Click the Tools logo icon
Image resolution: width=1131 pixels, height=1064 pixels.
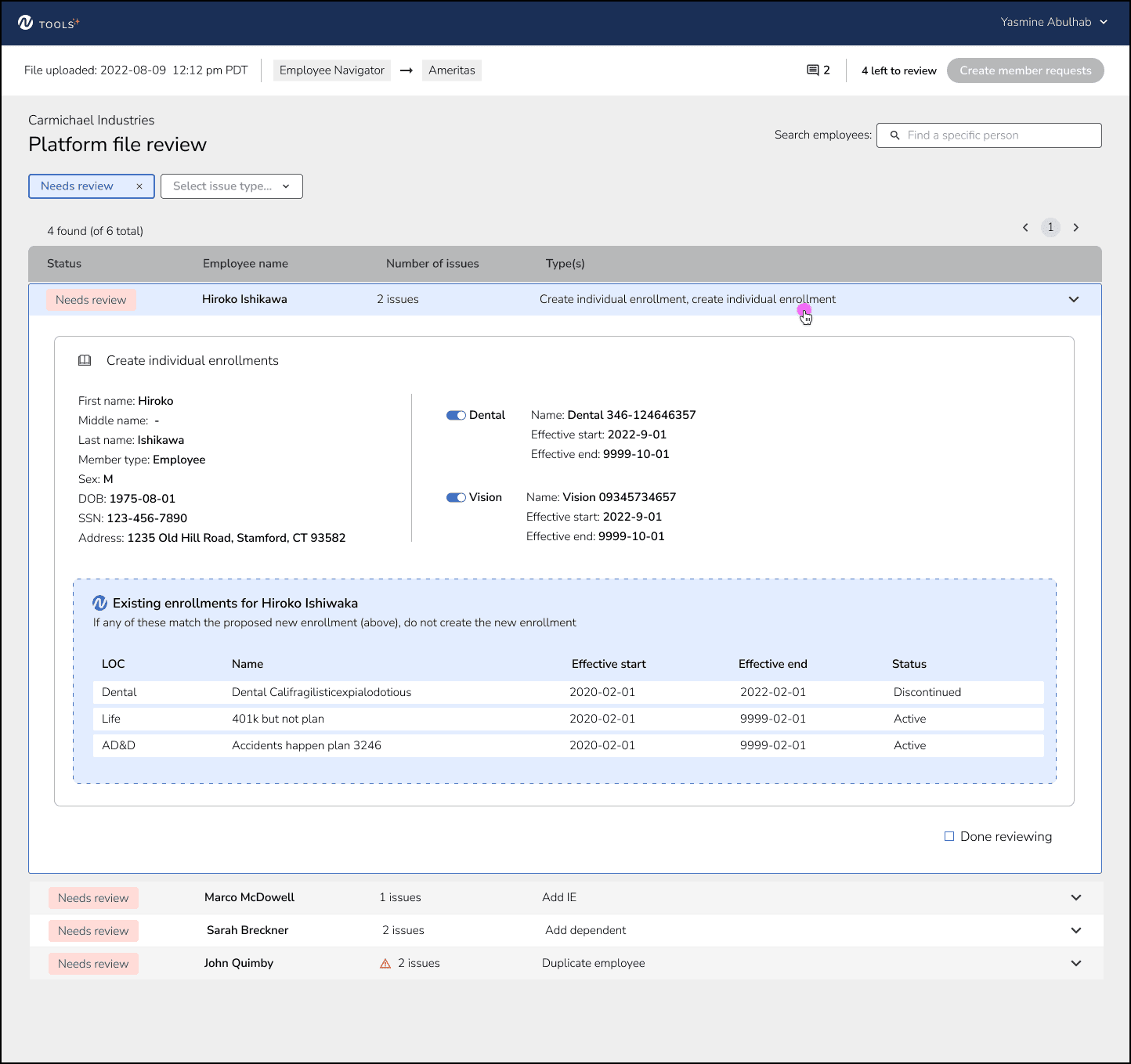26,23
